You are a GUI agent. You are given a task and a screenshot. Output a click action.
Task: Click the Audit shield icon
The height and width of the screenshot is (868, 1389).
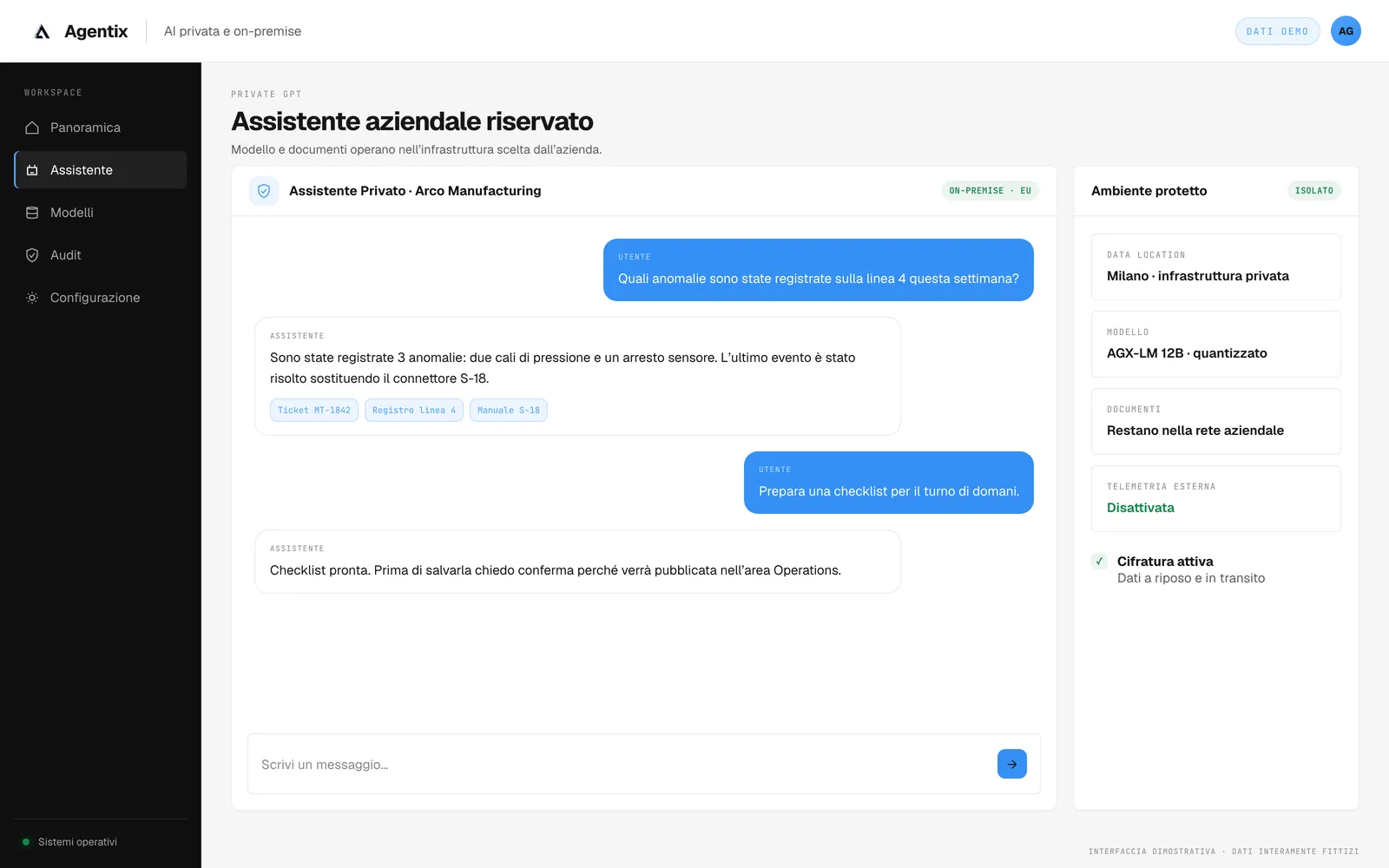point(32,255)
